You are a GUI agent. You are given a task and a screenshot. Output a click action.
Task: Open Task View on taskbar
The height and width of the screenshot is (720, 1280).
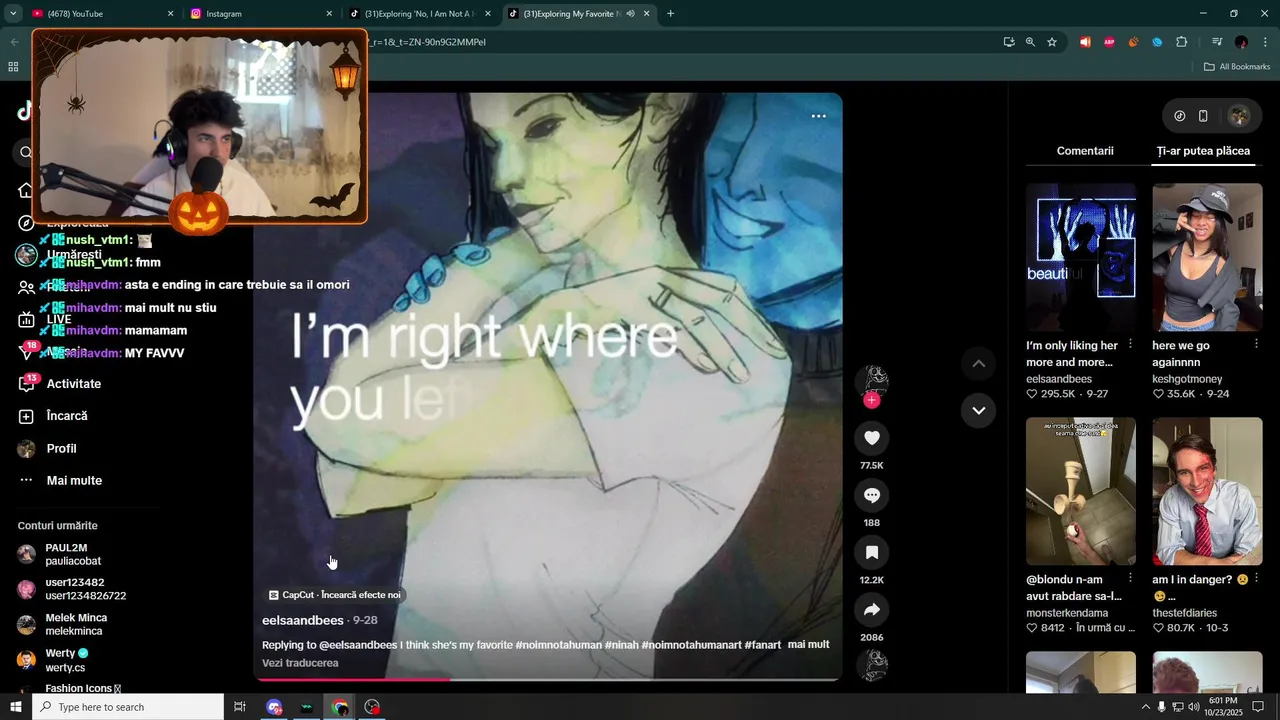(240, 707)
